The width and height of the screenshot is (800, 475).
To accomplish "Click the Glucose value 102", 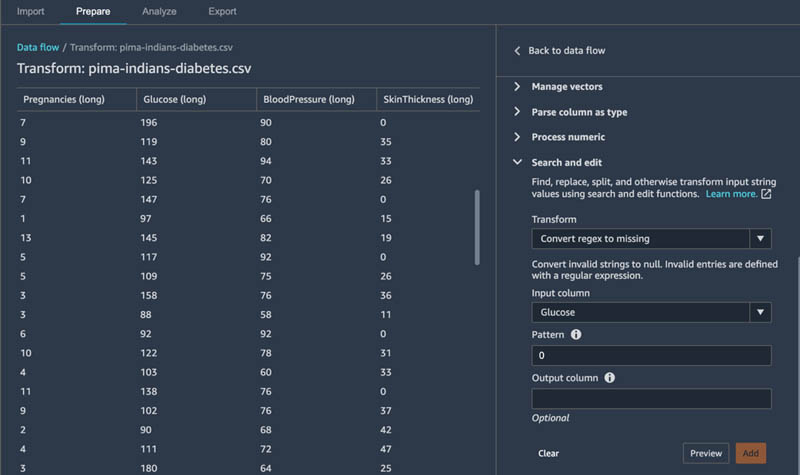I will pos(149,411).
